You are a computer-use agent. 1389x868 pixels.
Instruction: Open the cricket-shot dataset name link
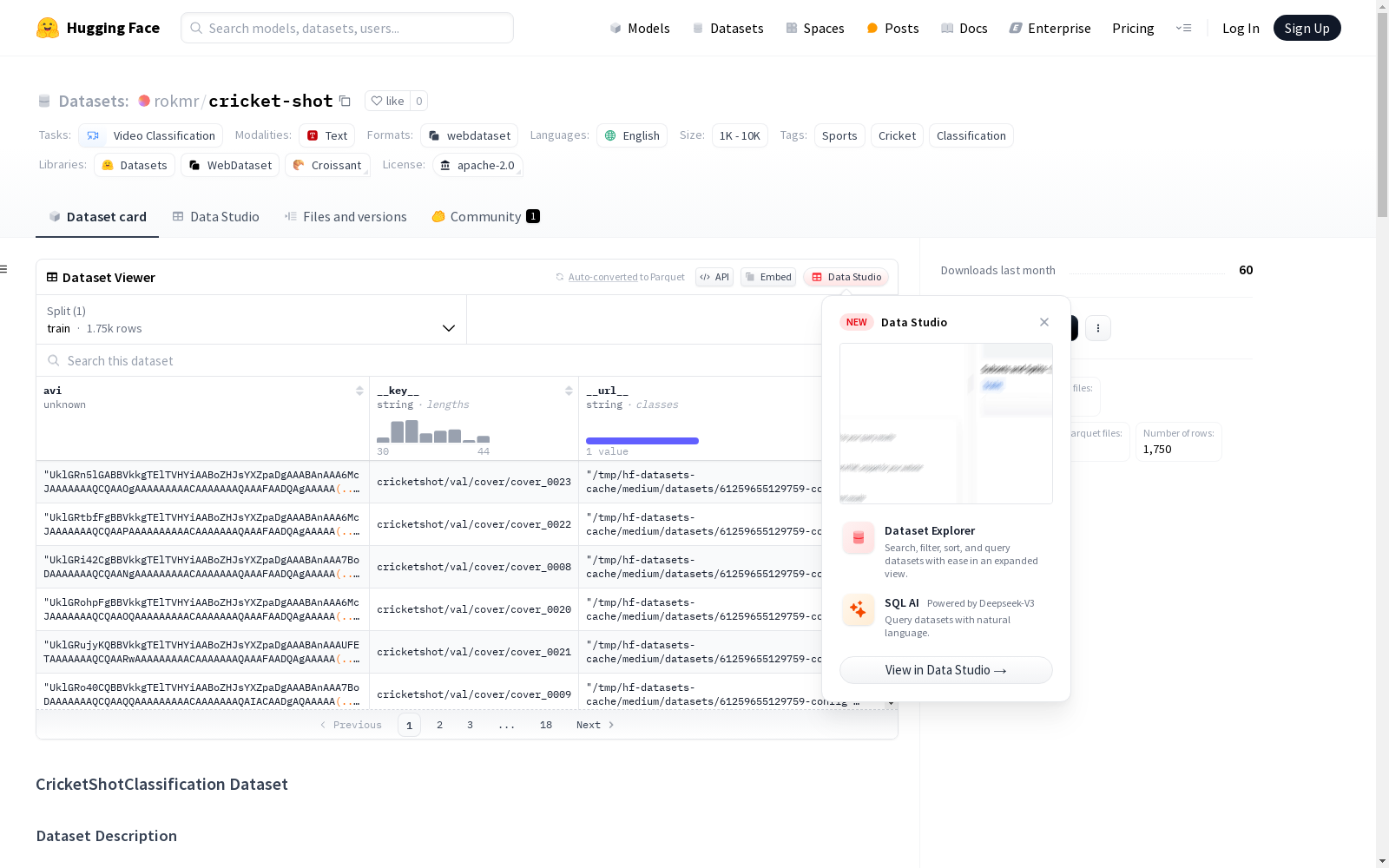tap(270, 101)
